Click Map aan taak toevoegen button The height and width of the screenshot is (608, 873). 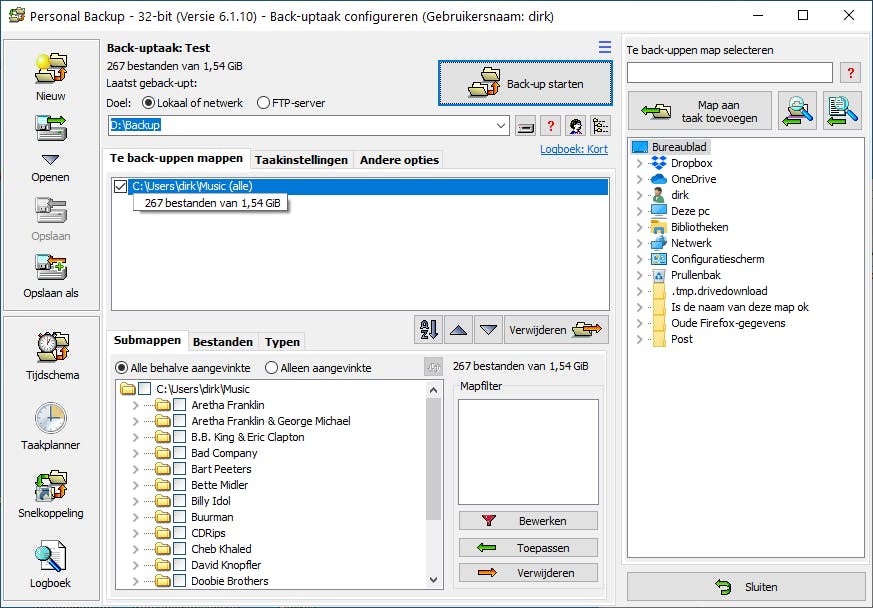700,111
